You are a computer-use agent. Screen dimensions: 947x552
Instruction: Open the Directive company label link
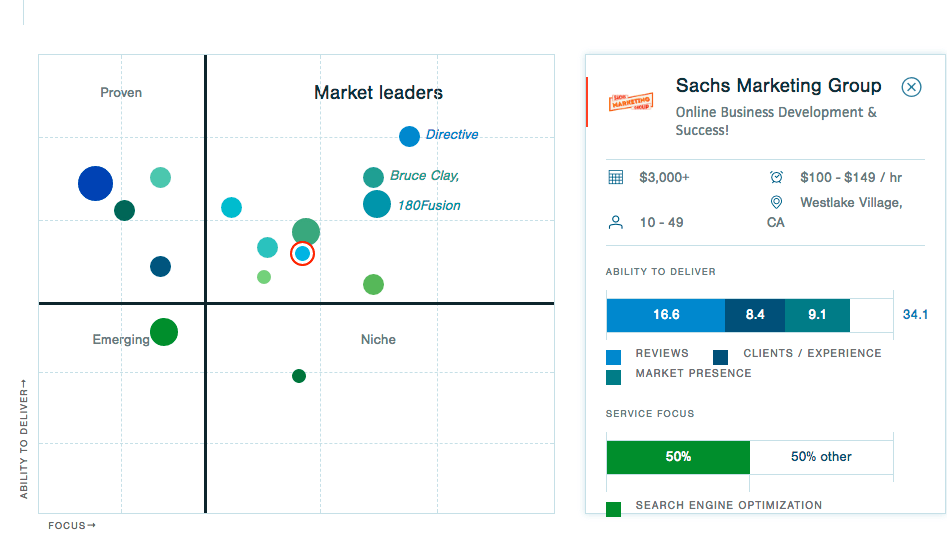[452, 135]
